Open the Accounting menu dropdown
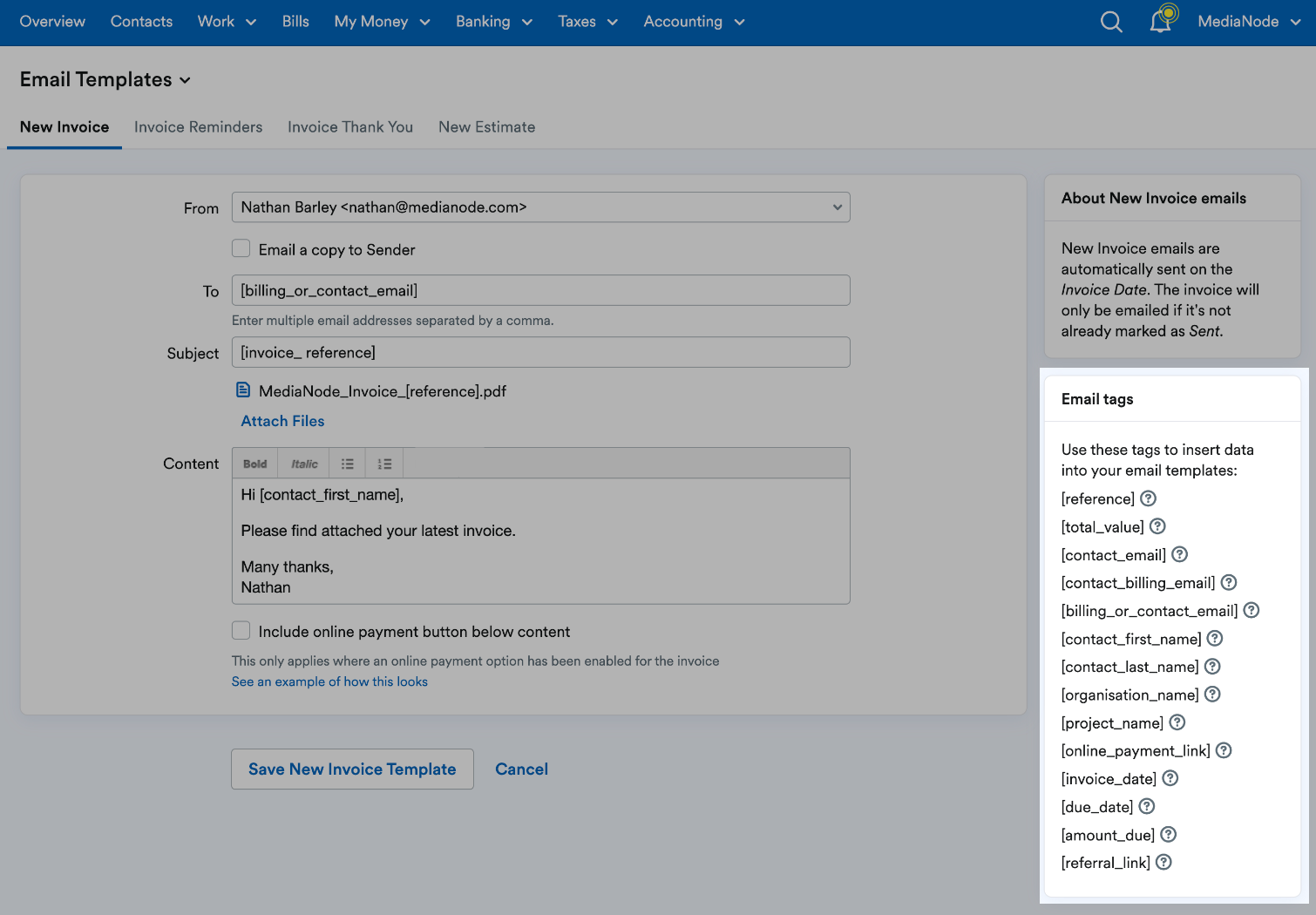The height and width of the screenshot is (915, 1316). click(x=693, y=22)
